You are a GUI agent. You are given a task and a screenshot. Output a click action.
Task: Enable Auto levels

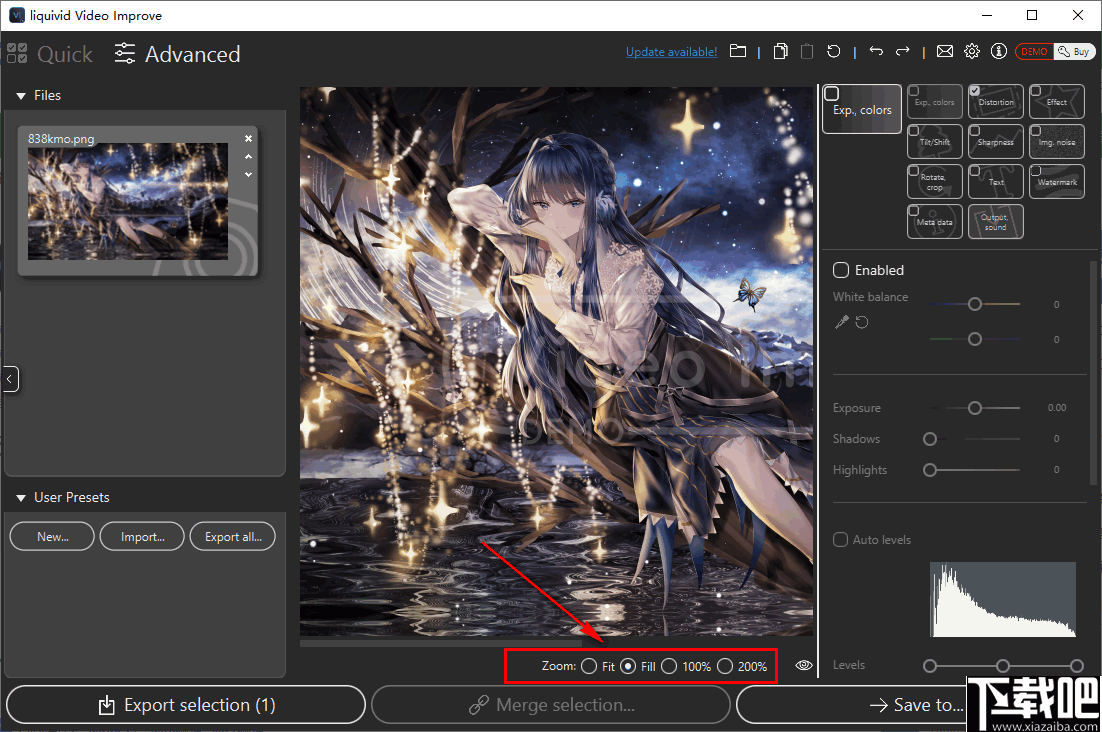tap(840, 539)
